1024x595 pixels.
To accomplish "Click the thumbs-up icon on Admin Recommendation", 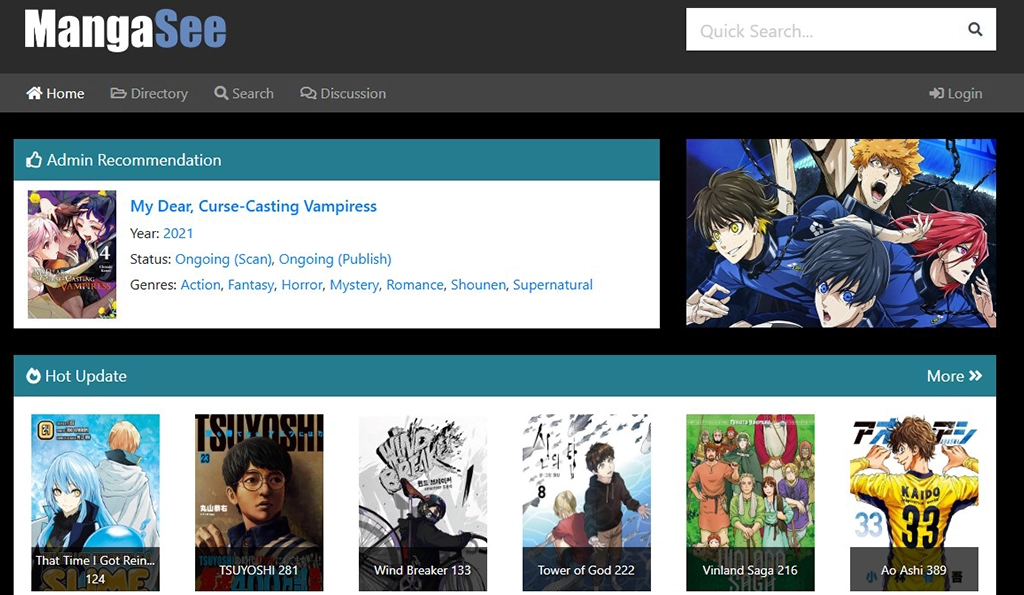I will click(x=33, y=159).
